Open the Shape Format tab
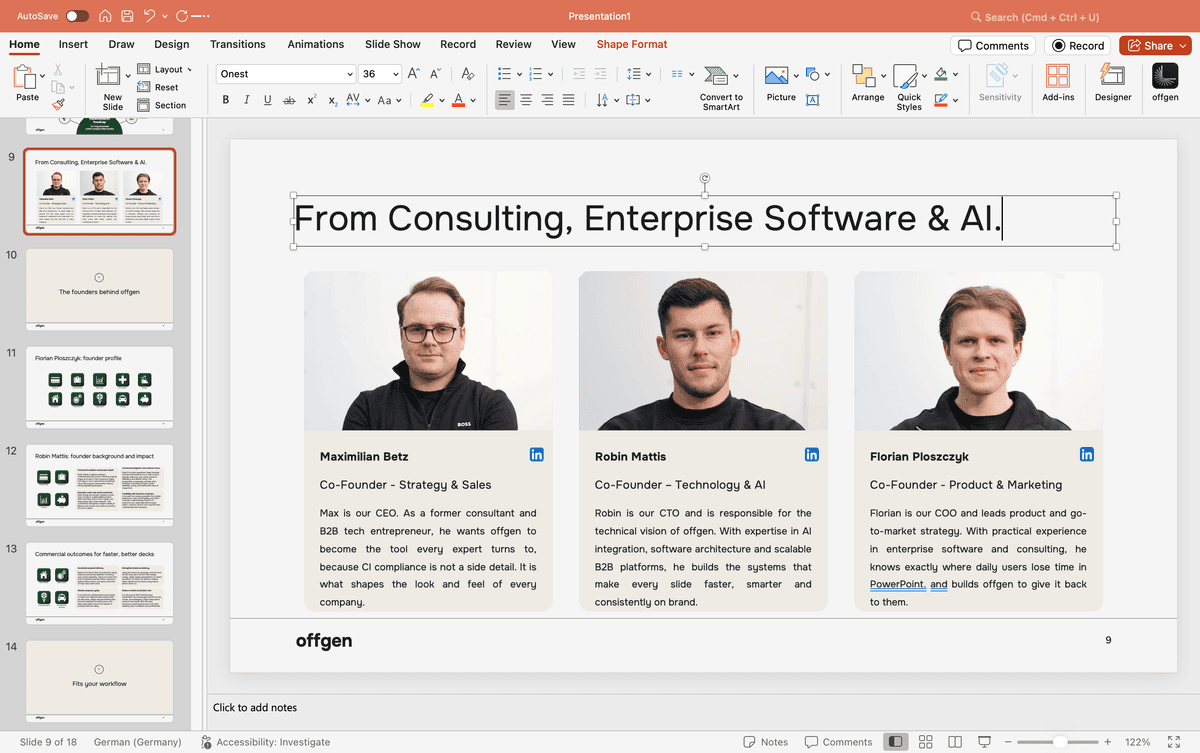Image resolution: width=1200 pixels, height=753 pixels. click(x=632, y=44)
